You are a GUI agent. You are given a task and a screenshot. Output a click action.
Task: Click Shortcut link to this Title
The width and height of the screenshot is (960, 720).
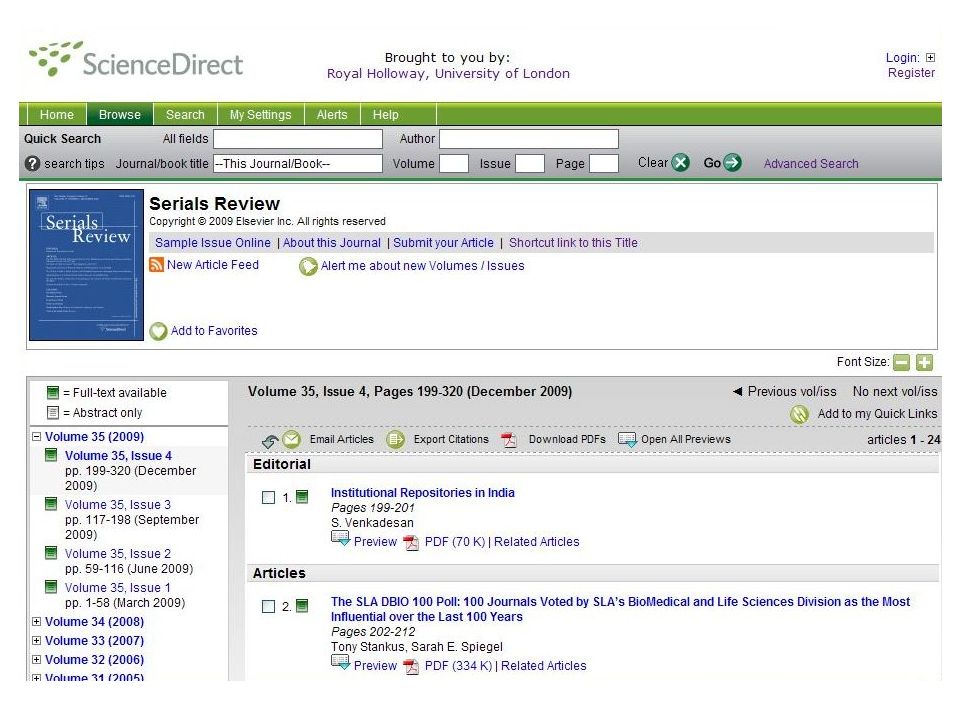pyautogui.click(x=573, y=242)
